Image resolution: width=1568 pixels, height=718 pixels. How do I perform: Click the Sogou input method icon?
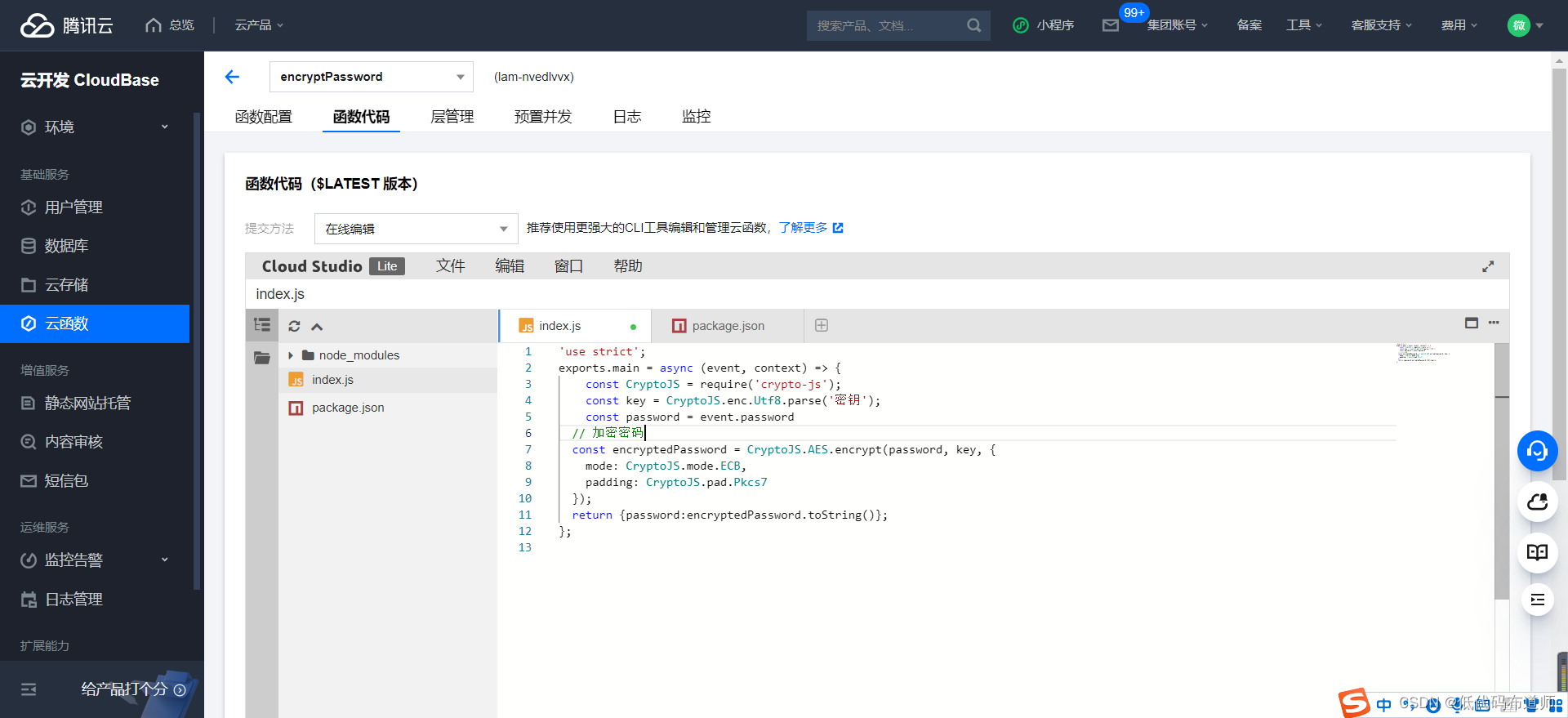[x=1354, y=702]
